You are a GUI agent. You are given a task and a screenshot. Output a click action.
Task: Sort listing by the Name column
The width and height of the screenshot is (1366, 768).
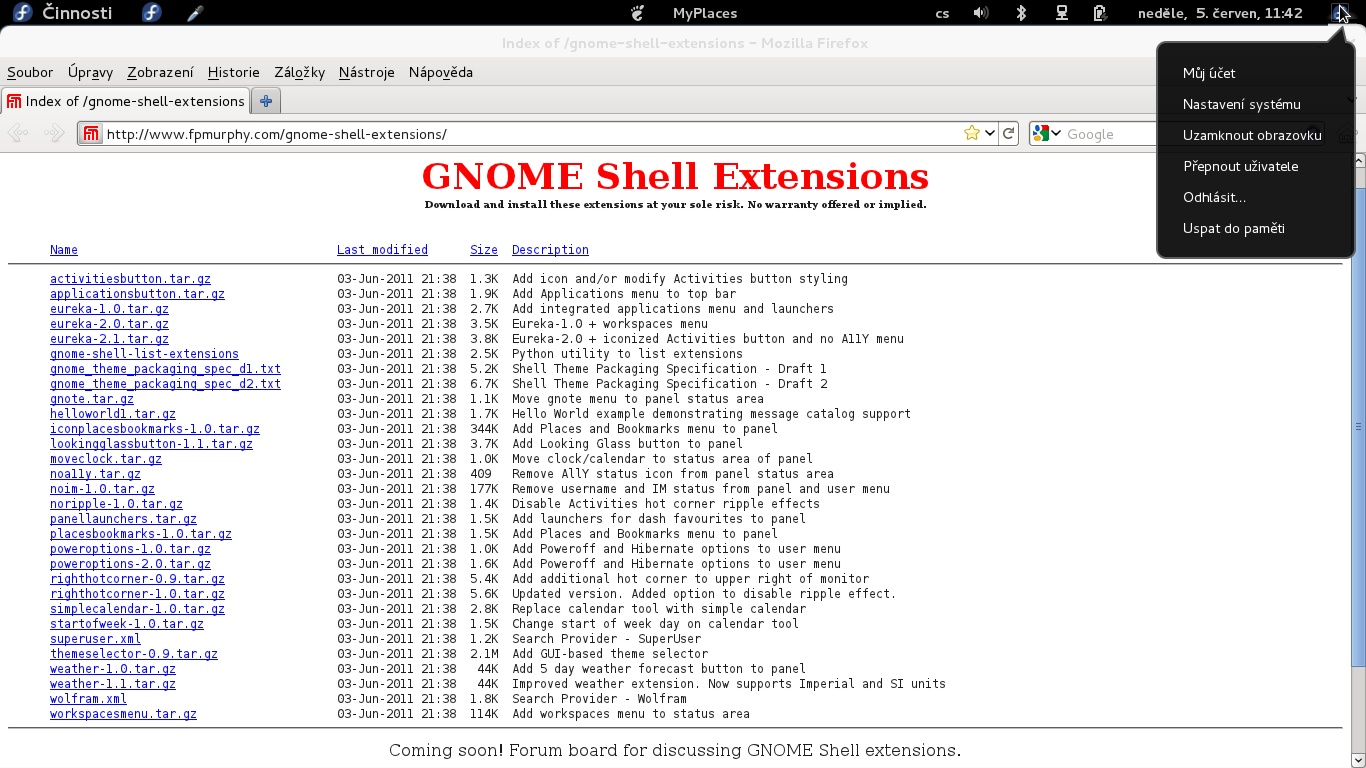pos(64,250)
